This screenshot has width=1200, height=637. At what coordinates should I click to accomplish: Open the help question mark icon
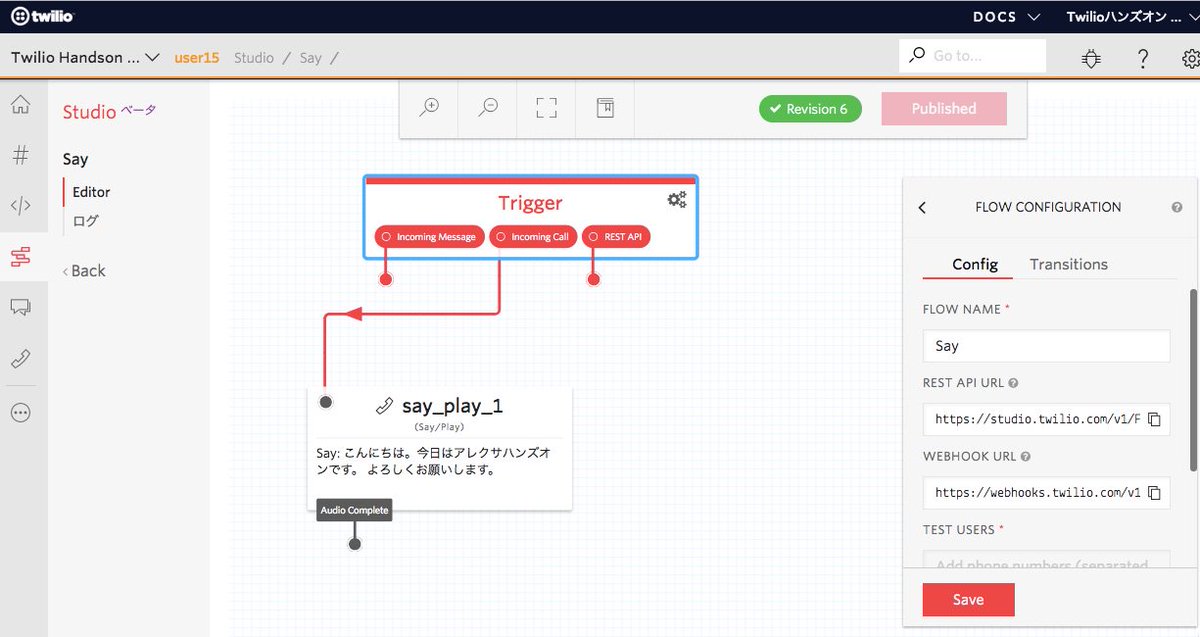tap(1143, 58)
